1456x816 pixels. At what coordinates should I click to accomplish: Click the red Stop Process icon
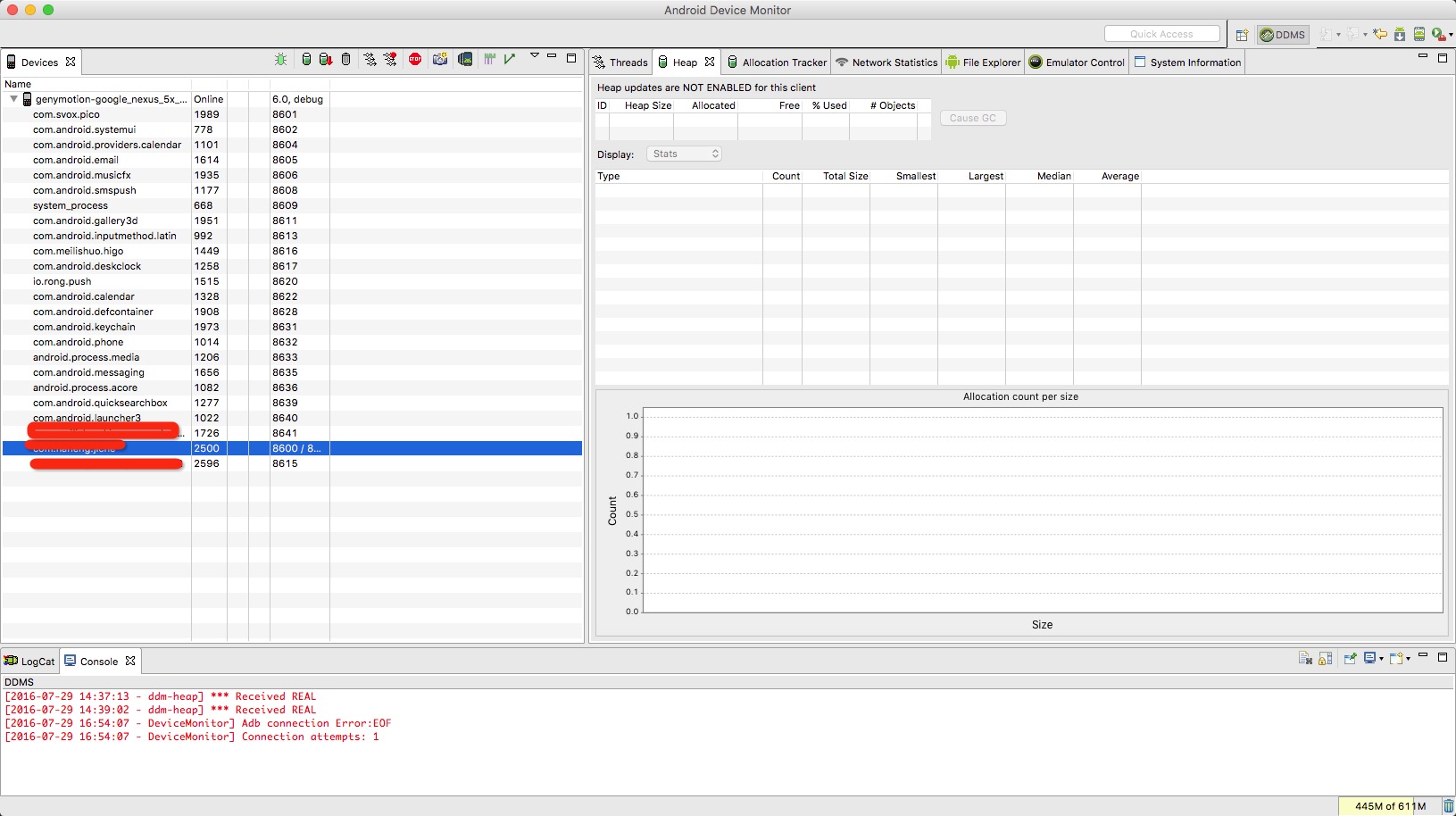coord(415,60)
